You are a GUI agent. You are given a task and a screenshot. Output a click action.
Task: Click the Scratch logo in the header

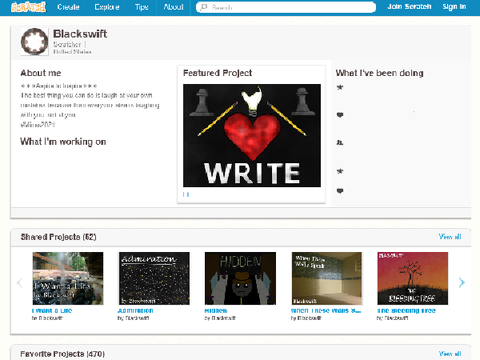28,7
